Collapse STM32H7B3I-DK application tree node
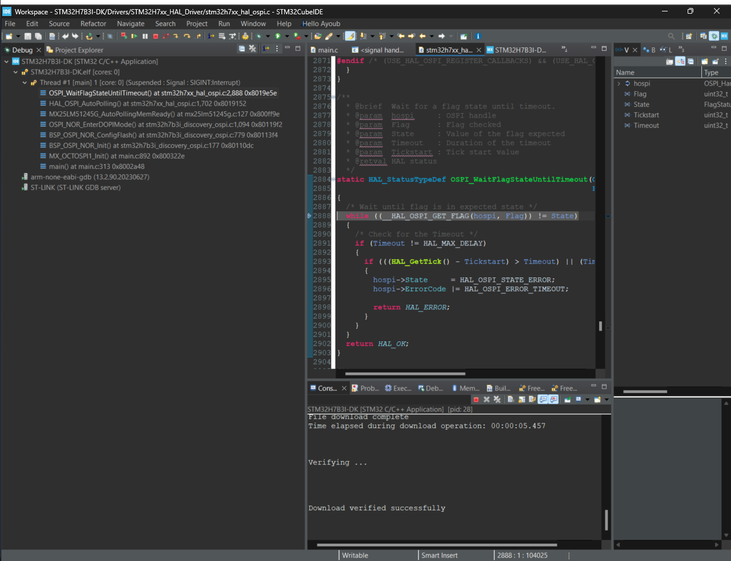Screen dimensions: 731x561 7,62
